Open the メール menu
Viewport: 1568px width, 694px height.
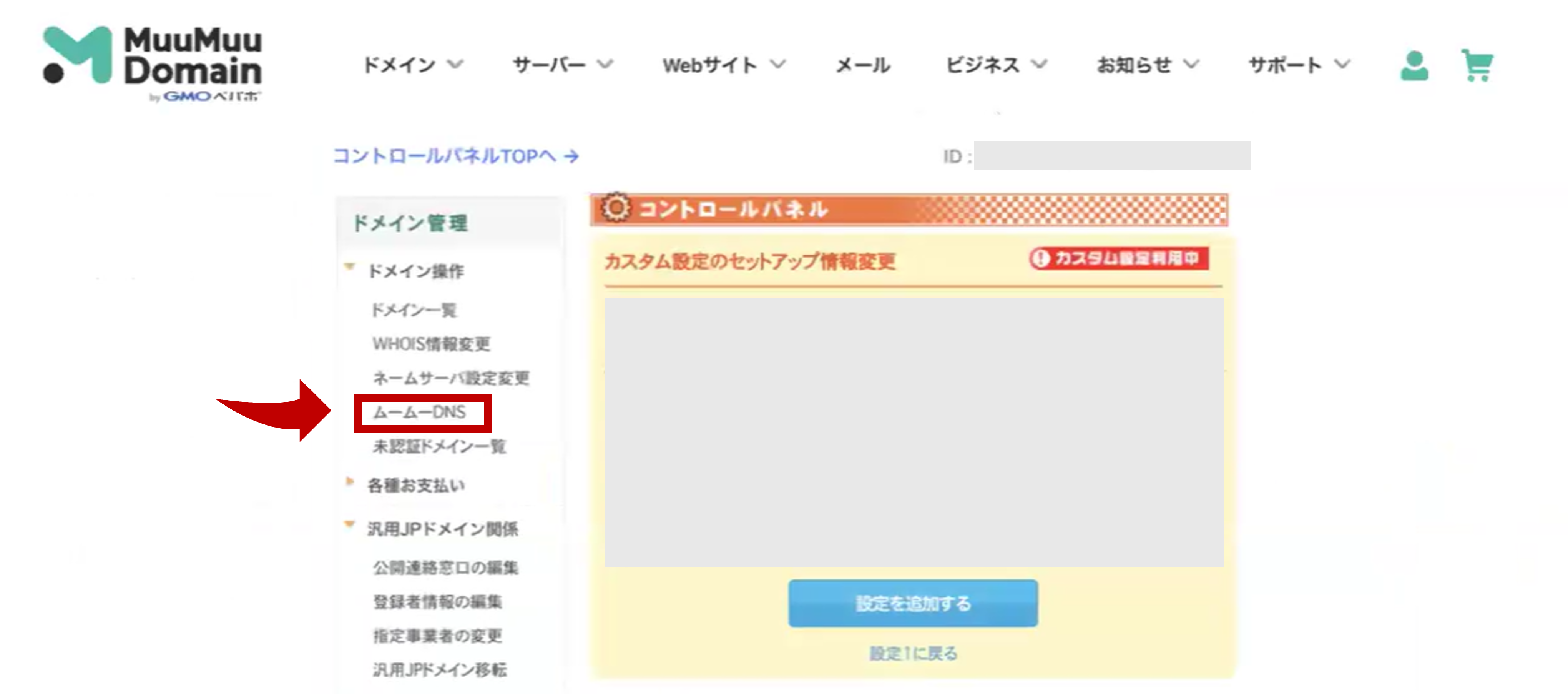point(862,65)
